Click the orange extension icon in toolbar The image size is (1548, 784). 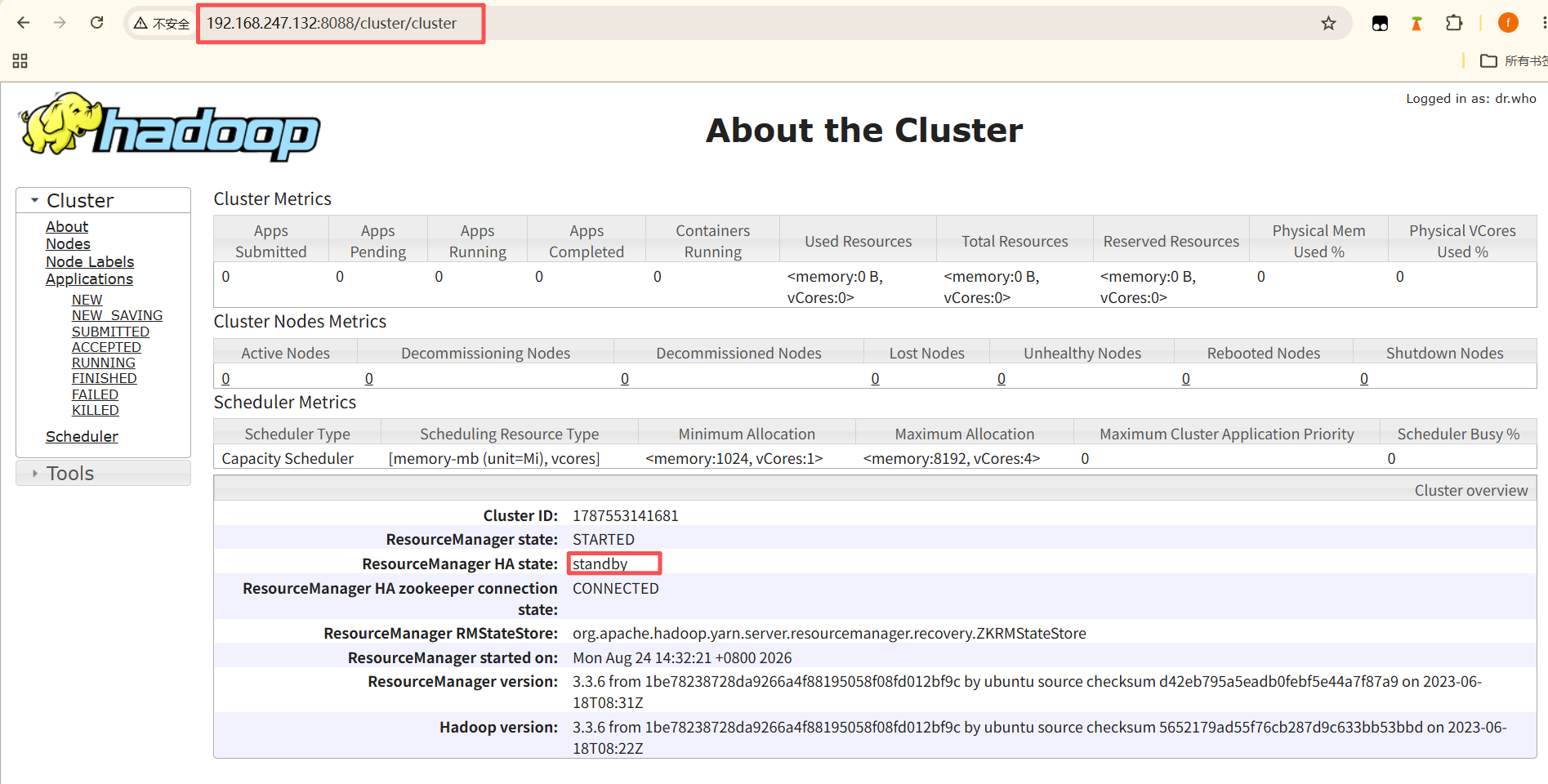[x=1416, y=24]
